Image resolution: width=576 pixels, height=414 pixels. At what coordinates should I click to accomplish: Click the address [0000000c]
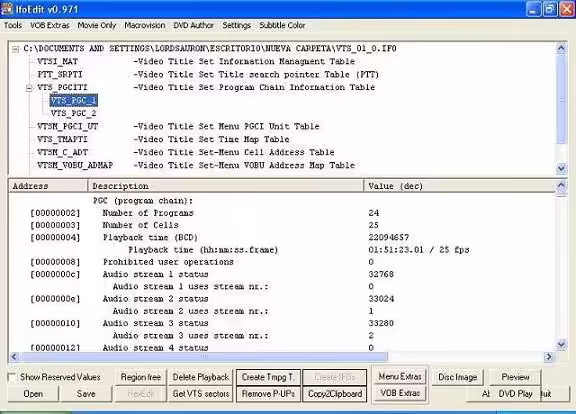tap(55, 274)
